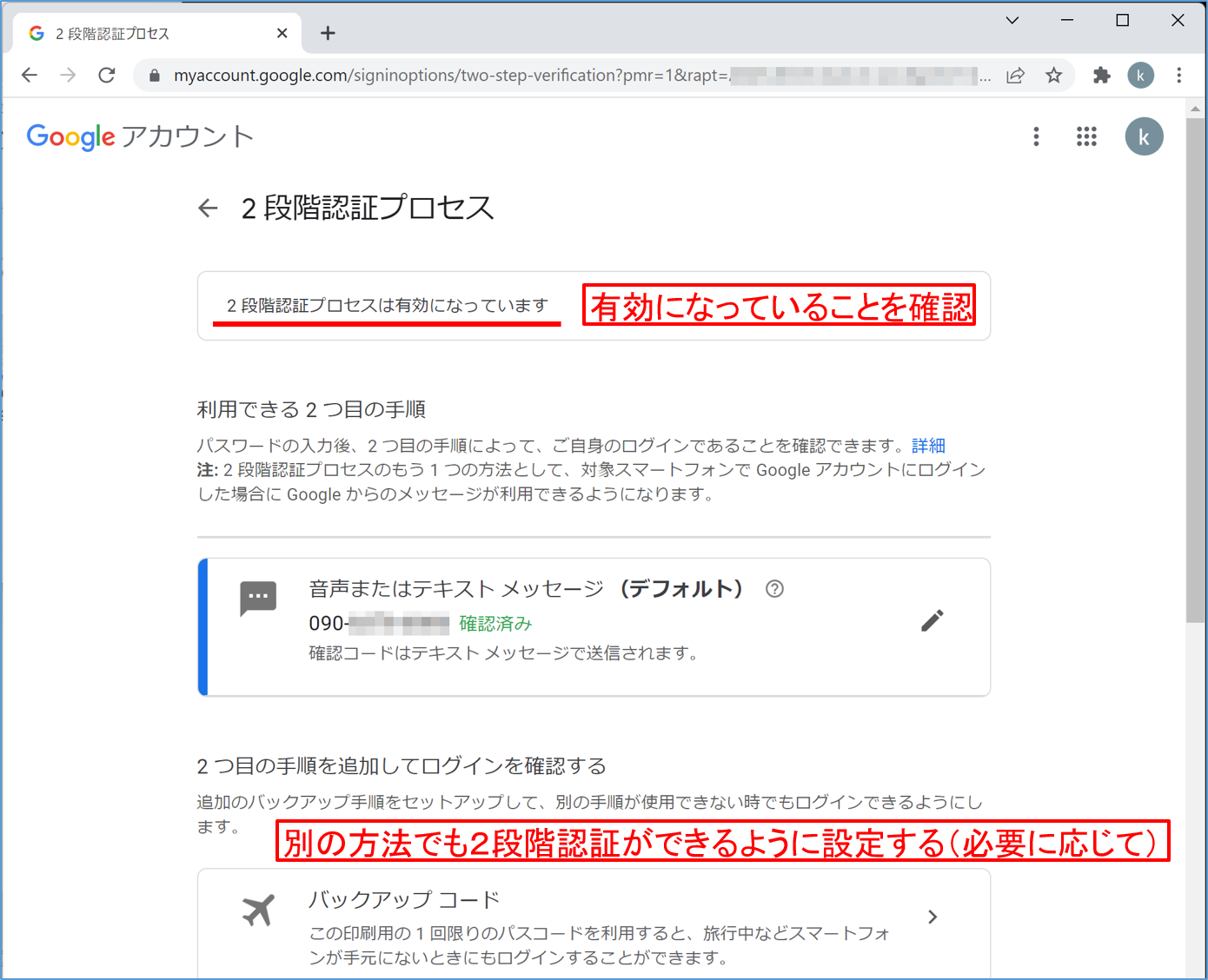Open the Google account avatar in header
1208x980 pixels.
(x=1144, y=136)
